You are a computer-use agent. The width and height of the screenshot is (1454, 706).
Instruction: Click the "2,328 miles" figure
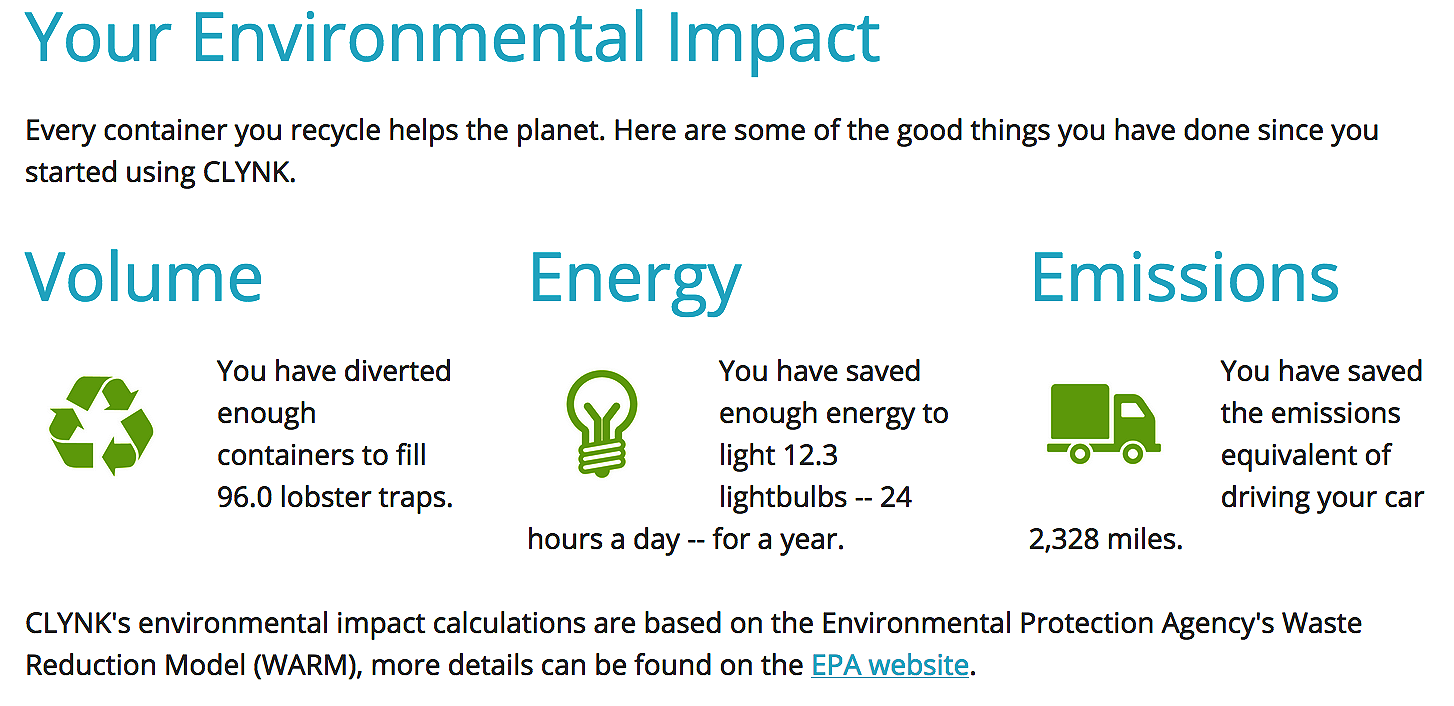tap(1105, 539)
